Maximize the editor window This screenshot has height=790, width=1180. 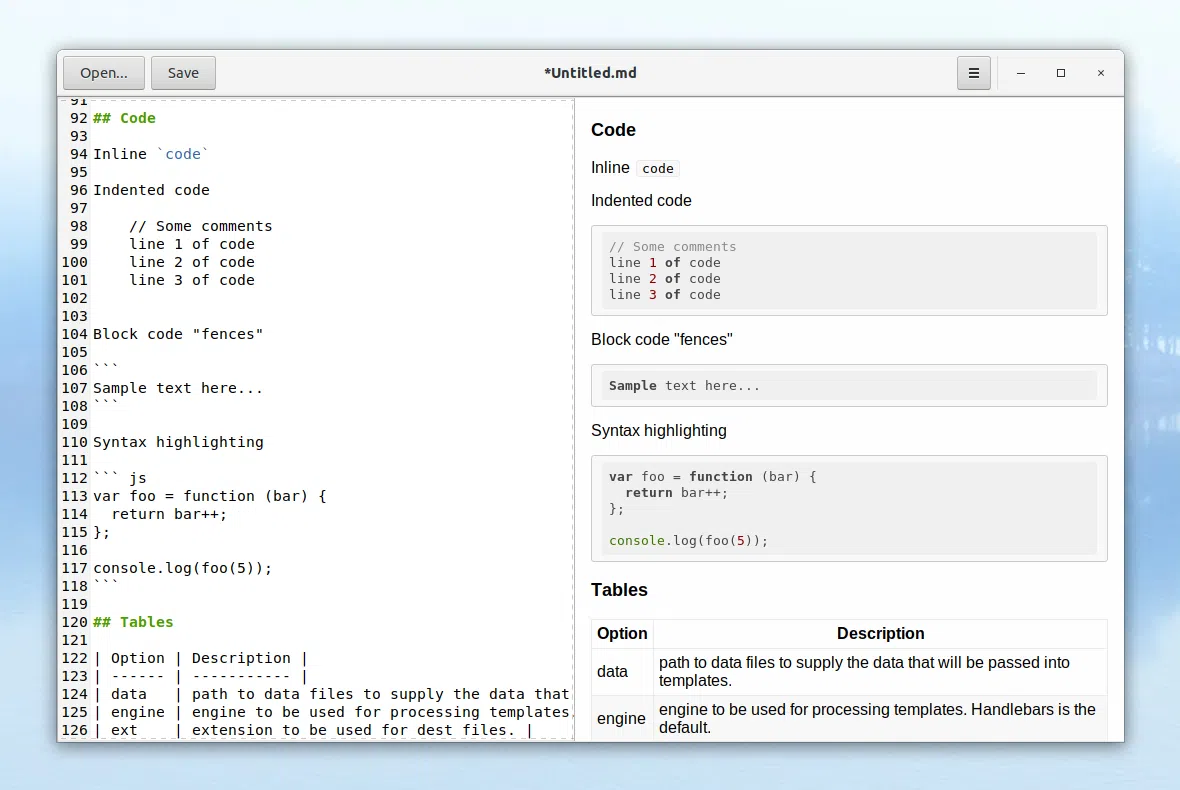(1060, 73)
